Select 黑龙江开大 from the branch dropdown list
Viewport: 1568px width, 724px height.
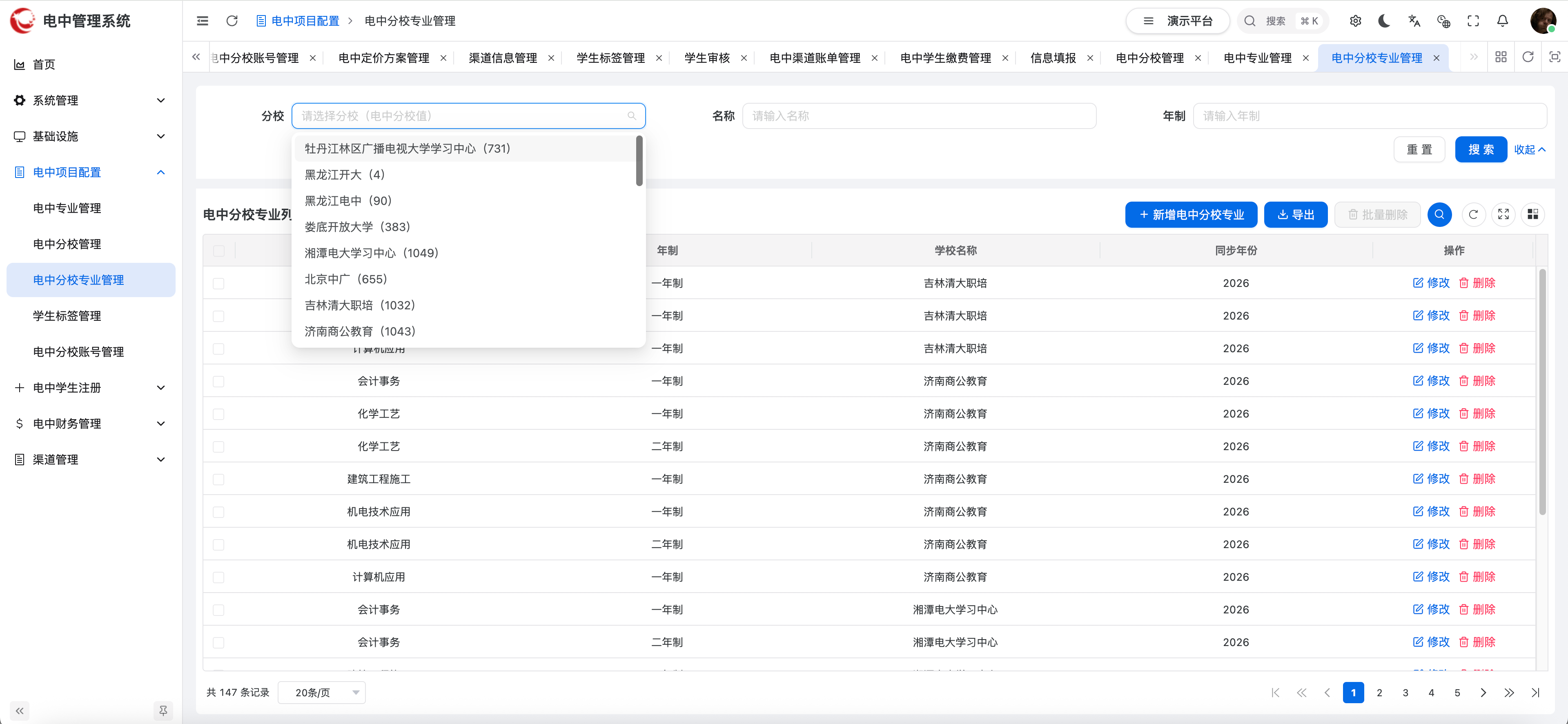coord(345,174)
